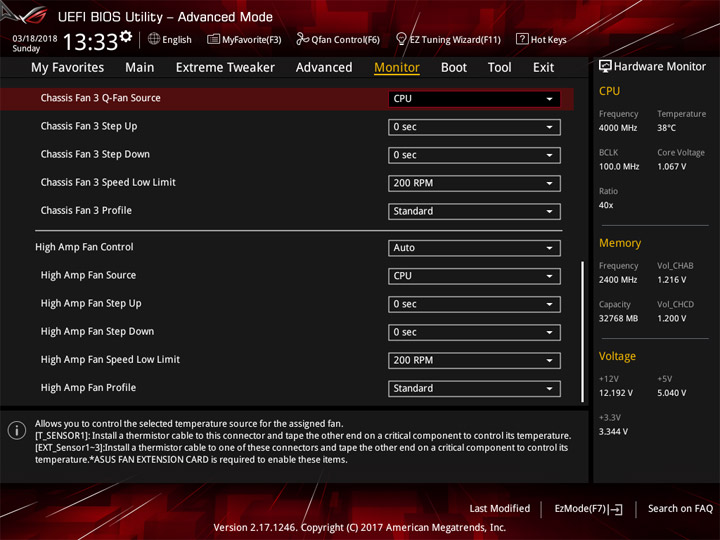Click the CPU frequency value 4000 MHz

[618, 128]
